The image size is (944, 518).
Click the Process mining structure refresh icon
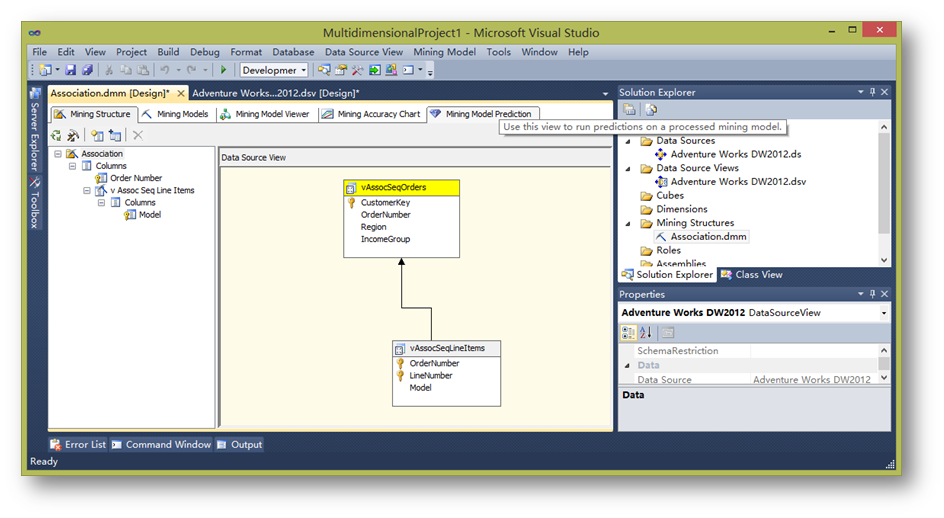point(56,135)
